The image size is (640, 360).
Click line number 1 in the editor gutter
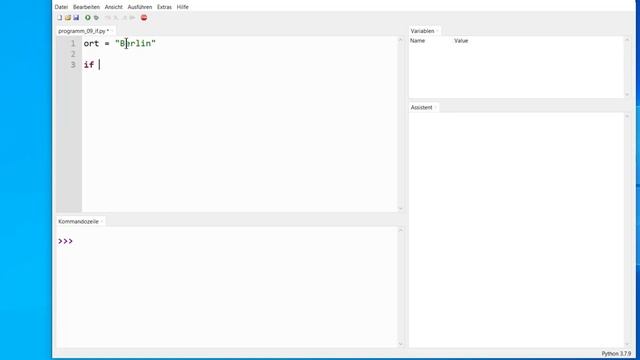pyautogui.click(x=73, y=43)
